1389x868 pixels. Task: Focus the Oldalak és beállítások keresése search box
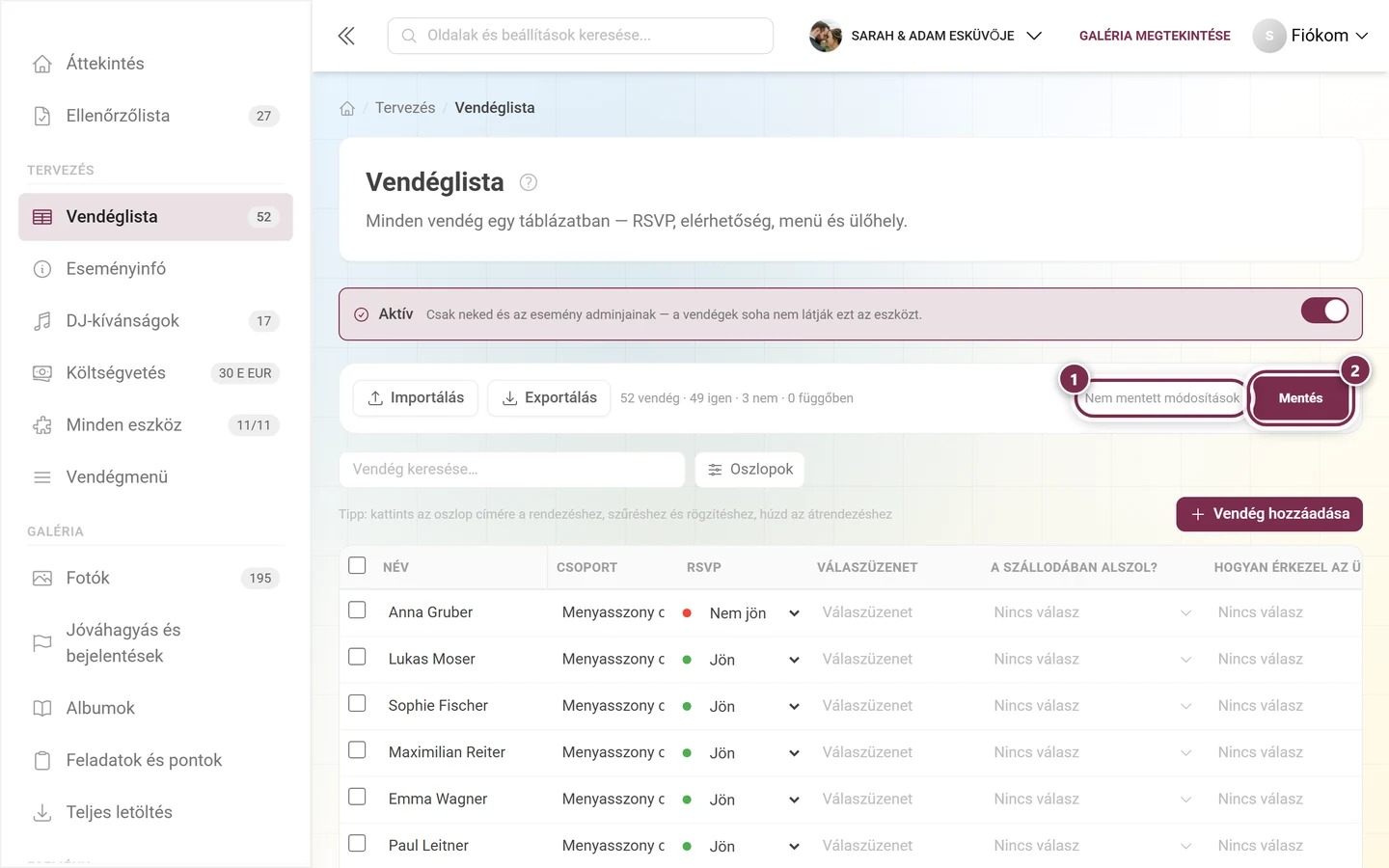(x=581, y=36)
